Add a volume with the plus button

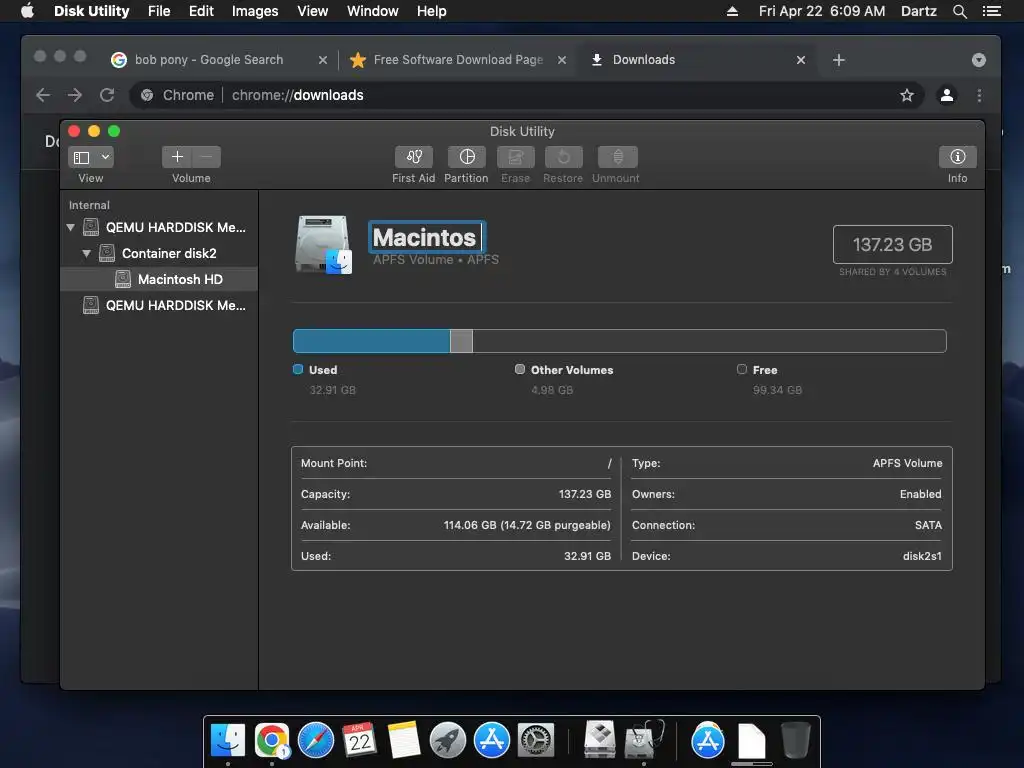177,157
